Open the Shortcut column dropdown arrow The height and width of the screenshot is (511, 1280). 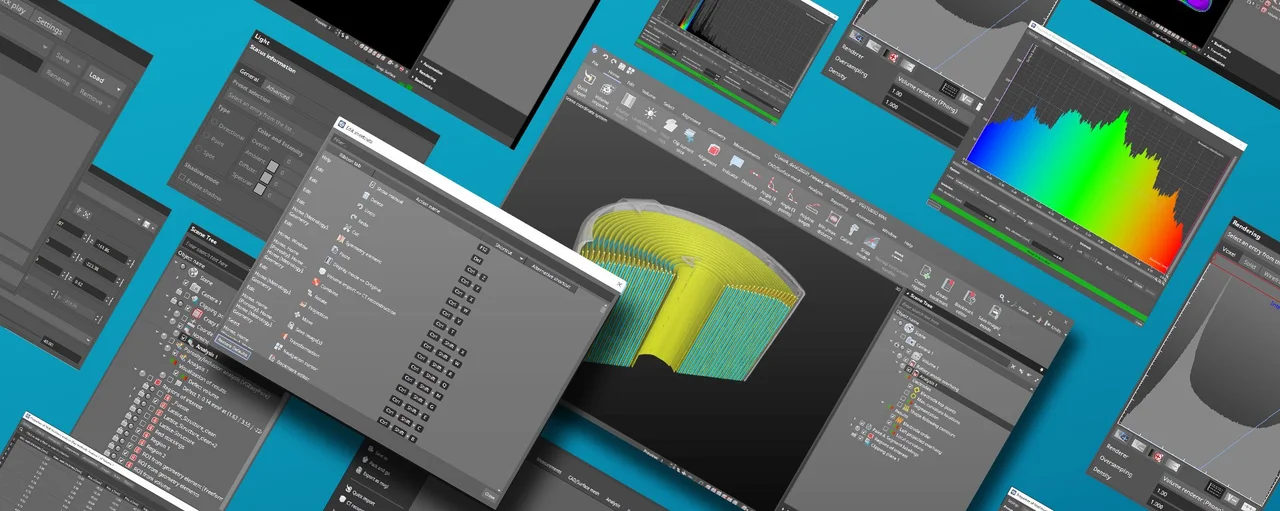521,259
